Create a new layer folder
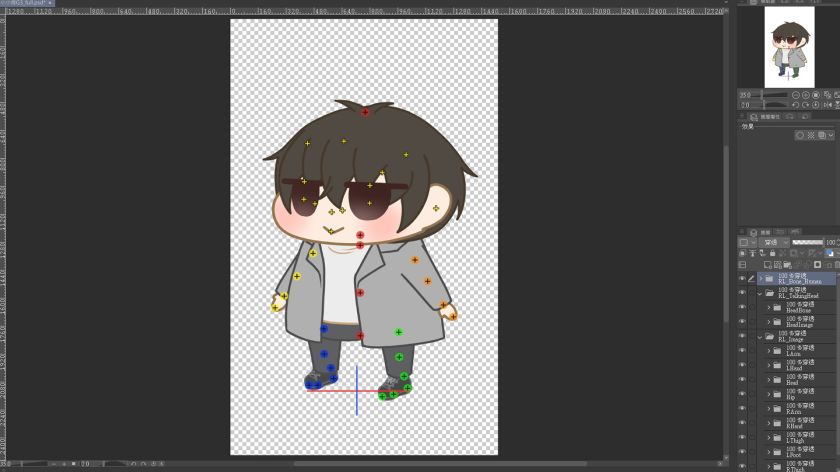This screenshot has height=472, width=840. 788,265
